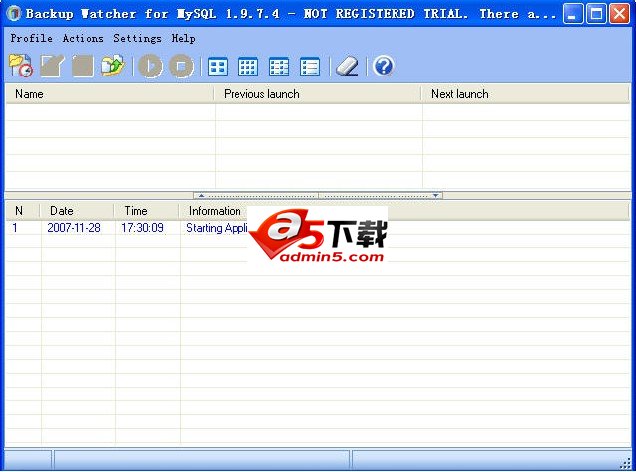Click the disabled start play button
Viewport: 636px width, 472px height.
pos(150,66)
